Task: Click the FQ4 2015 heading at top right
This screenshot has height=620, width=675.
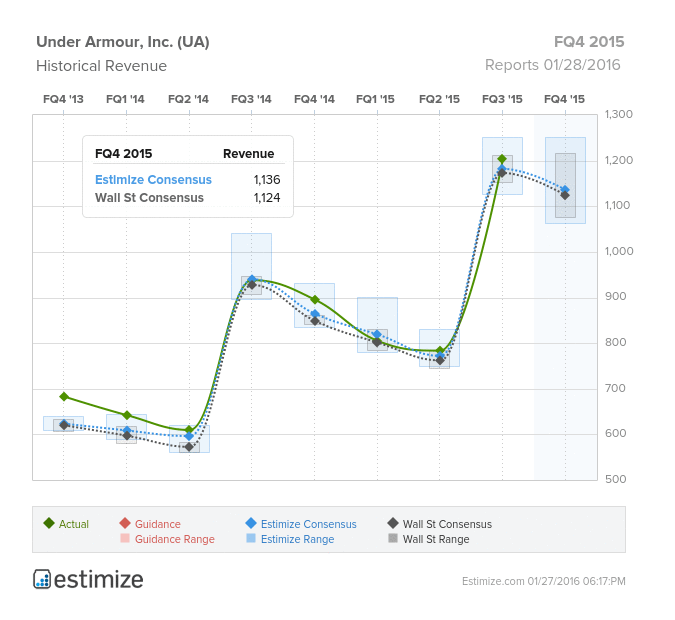Action: [x=589, y=42]
